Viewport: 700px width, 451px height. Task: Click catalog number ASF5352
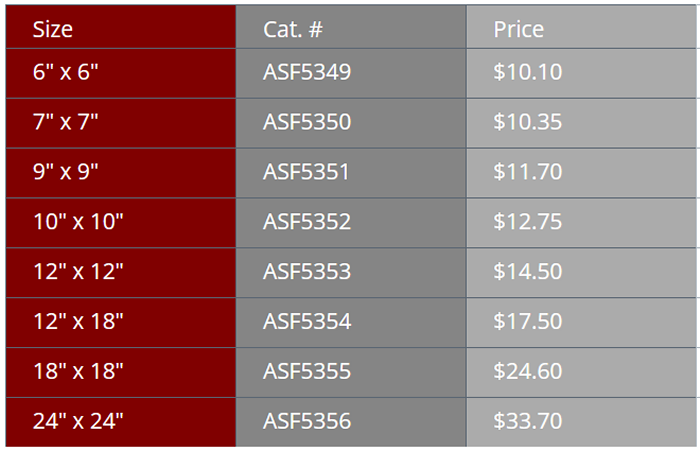point(307,222)
